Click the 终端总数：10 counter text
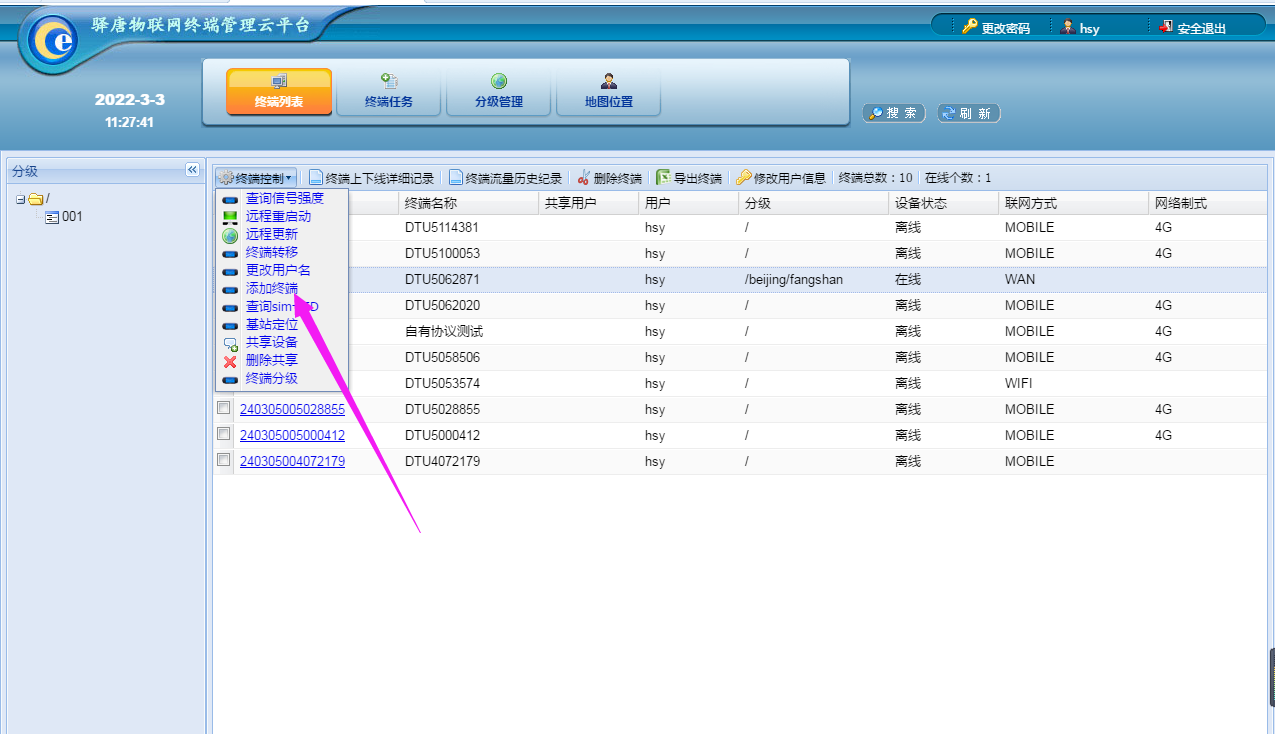 tap(875, 178)
